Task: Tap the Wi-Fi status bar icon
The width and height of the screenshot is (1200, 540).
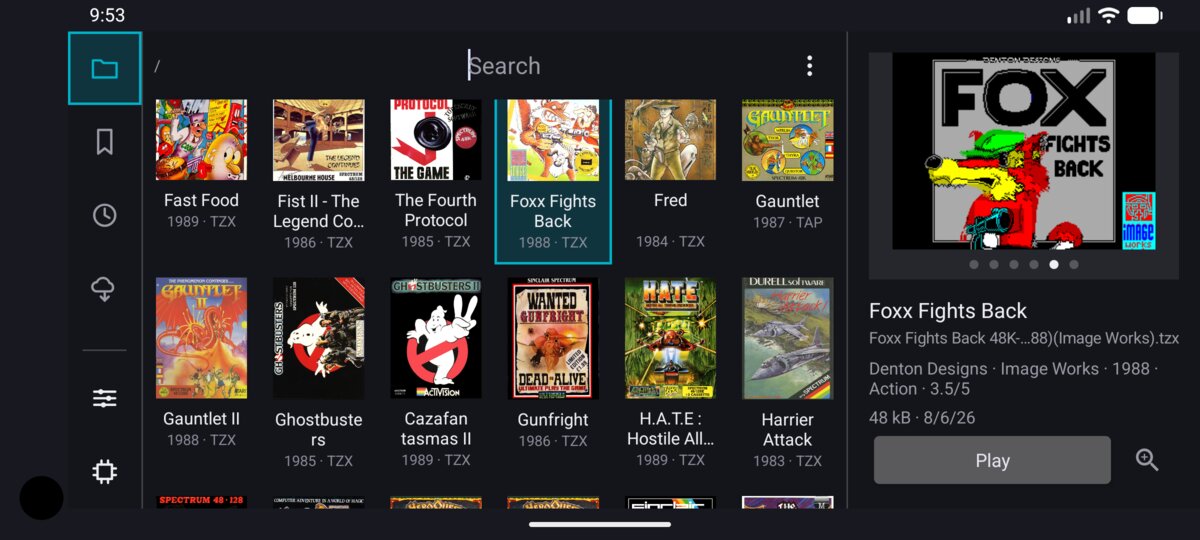Action: coord(1108,15)
